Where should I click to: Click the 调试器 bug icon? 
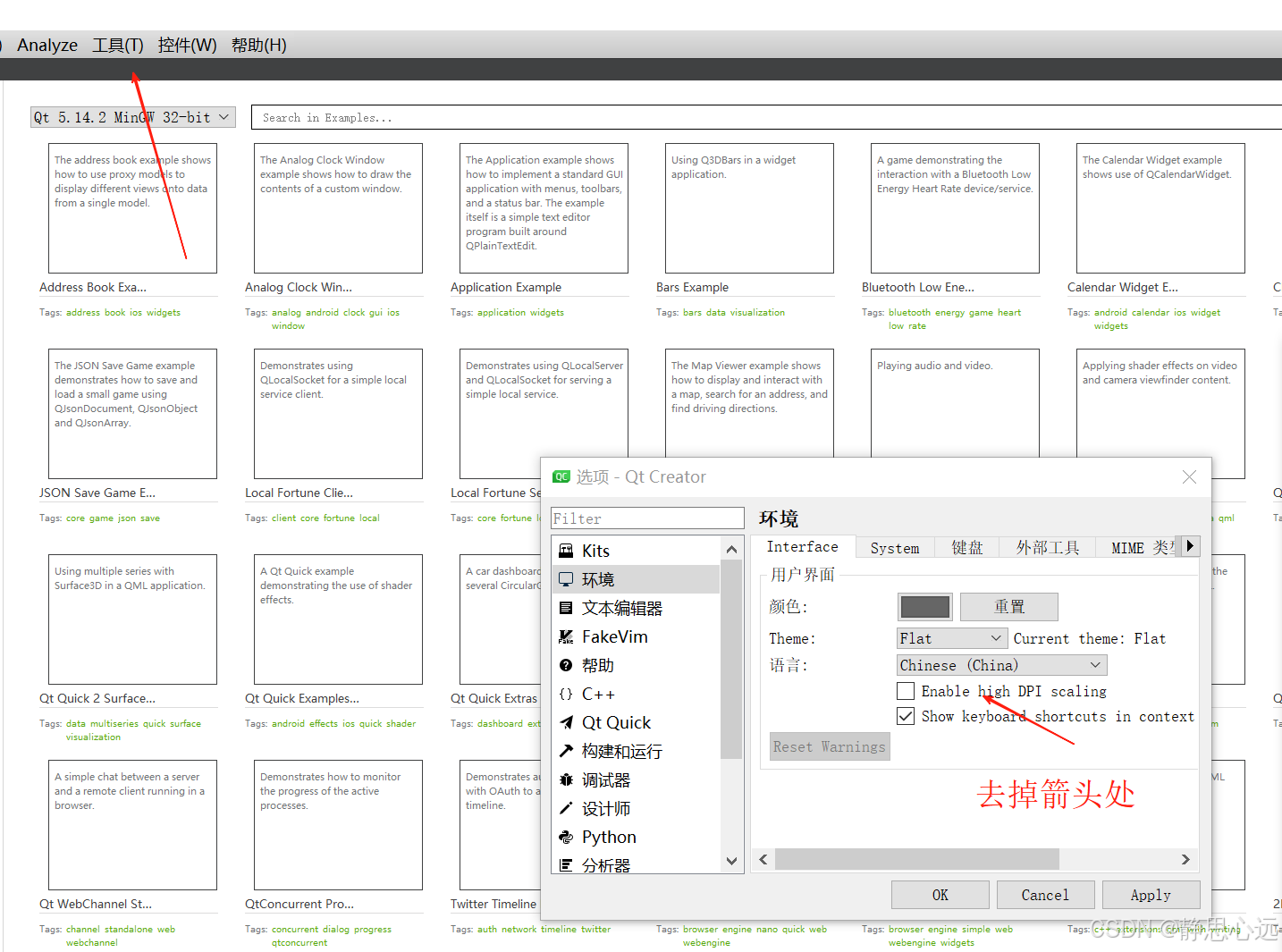coord(566,779)
